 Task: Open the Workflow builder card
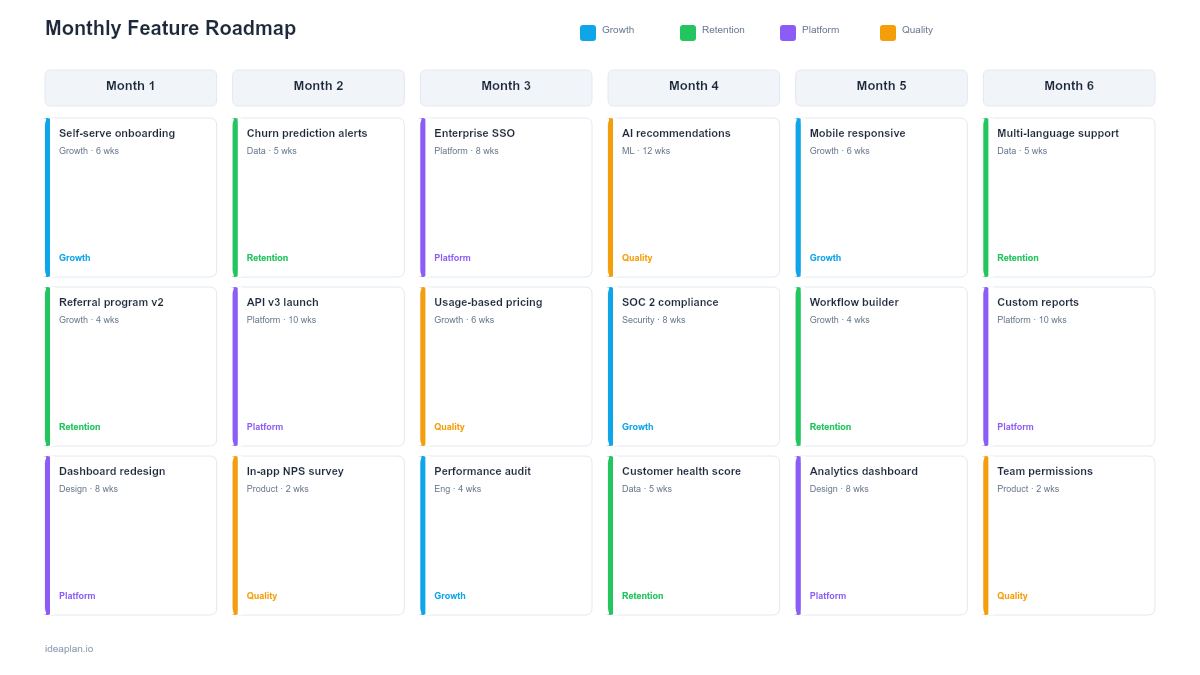(x=881, y=365)
